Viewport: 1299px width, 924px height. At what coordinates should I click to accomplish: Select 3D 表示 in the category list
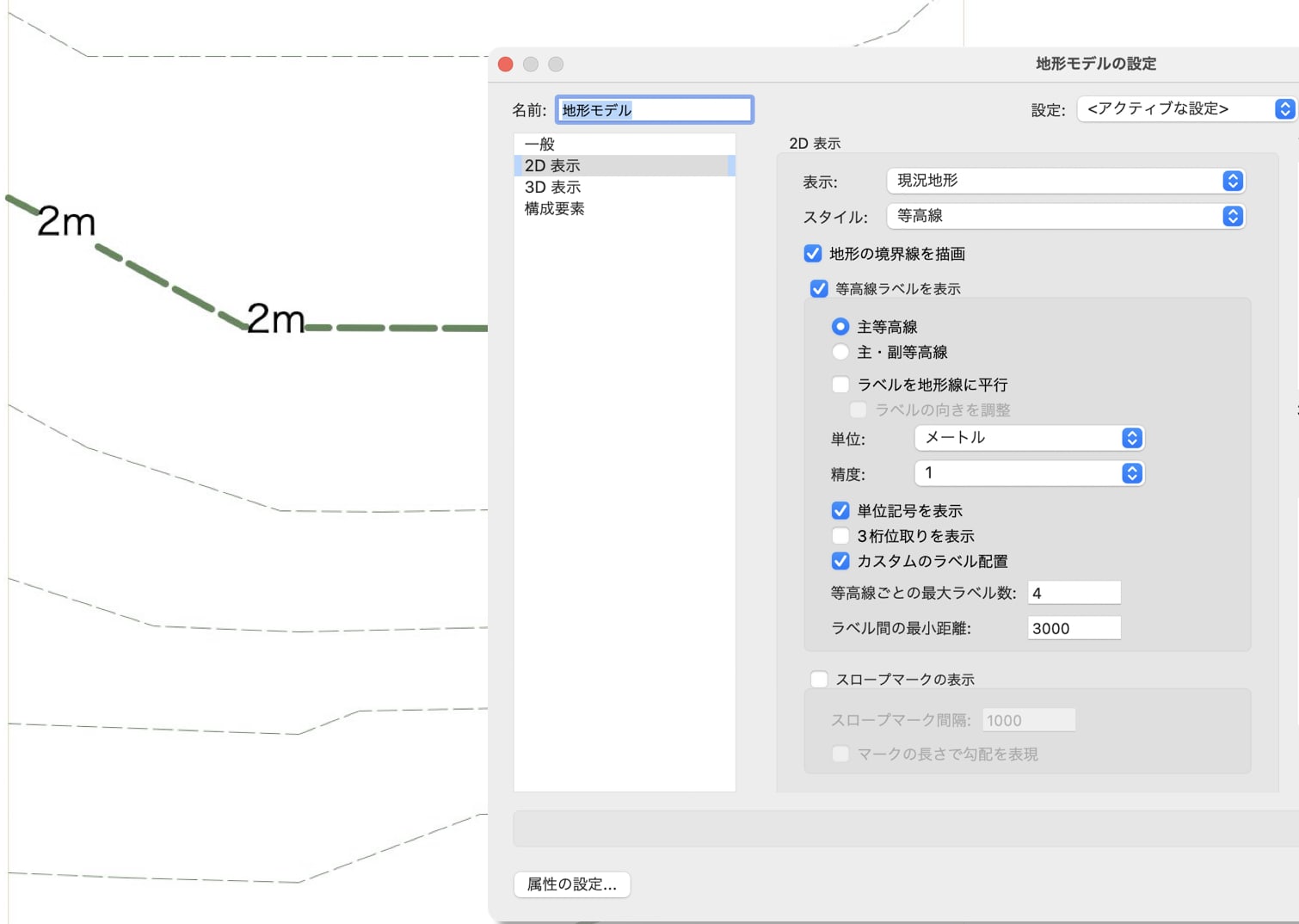[625, 187]
